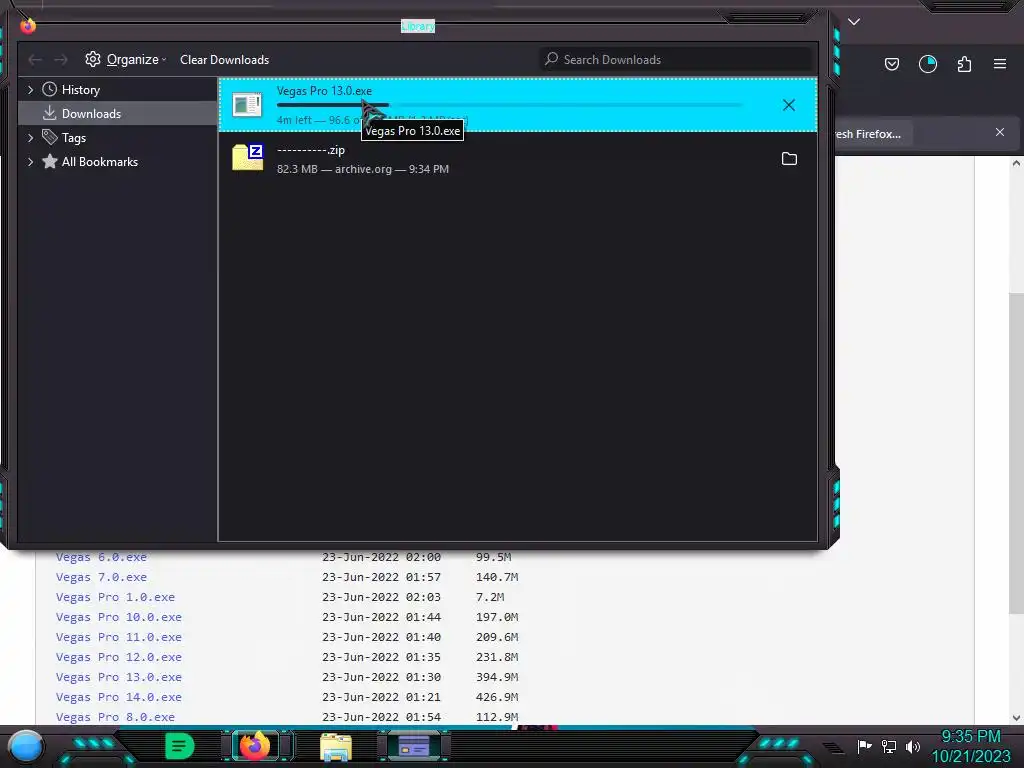Screen dimensions: 1024x768
Task: Expand the All Bookmarks tree item
Action: (x=30, y=162)
